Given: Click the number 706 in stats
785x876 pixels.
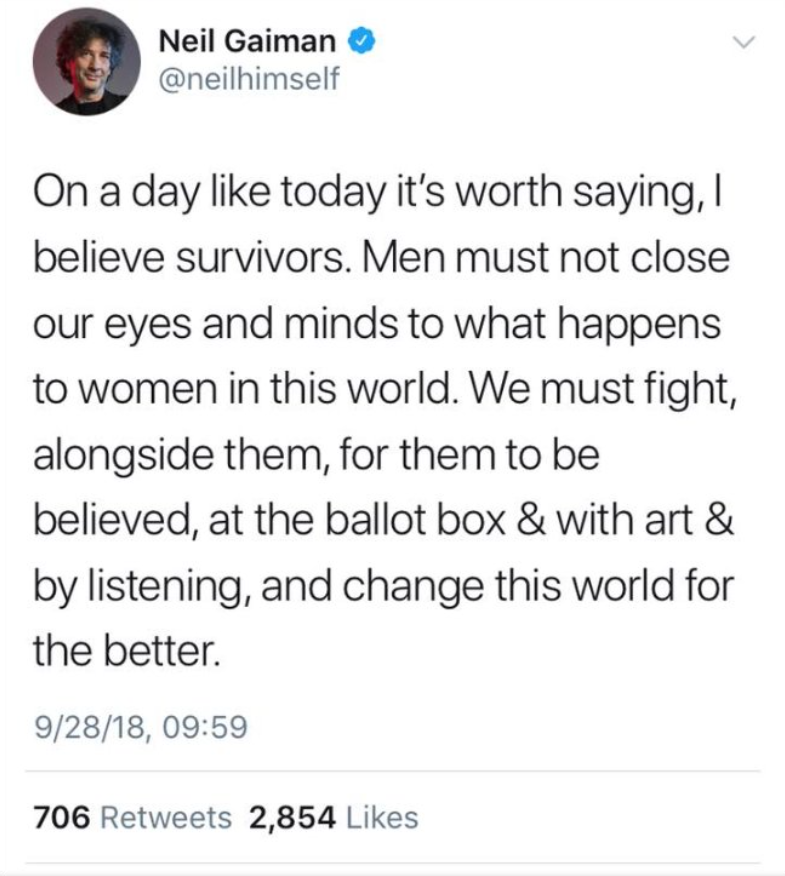Looking at the screenshot, I should pyautogui.click(x=61, y=817).
